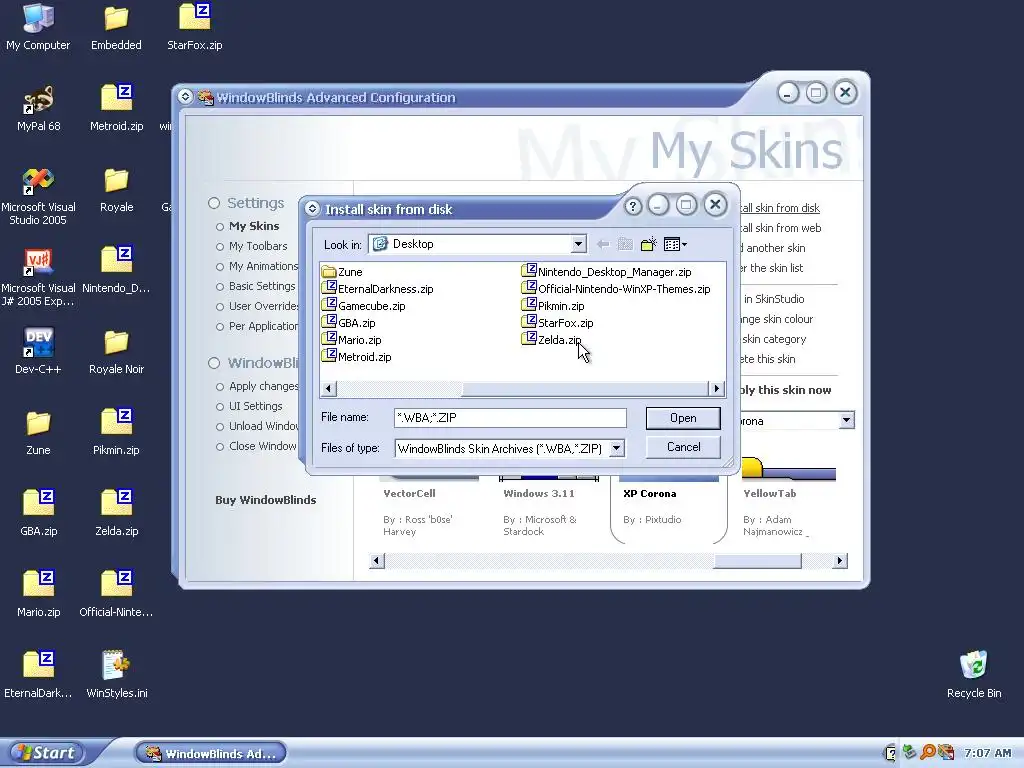Click the Start button
Screen dimensions: 1024x768
(x=44, y=753)
